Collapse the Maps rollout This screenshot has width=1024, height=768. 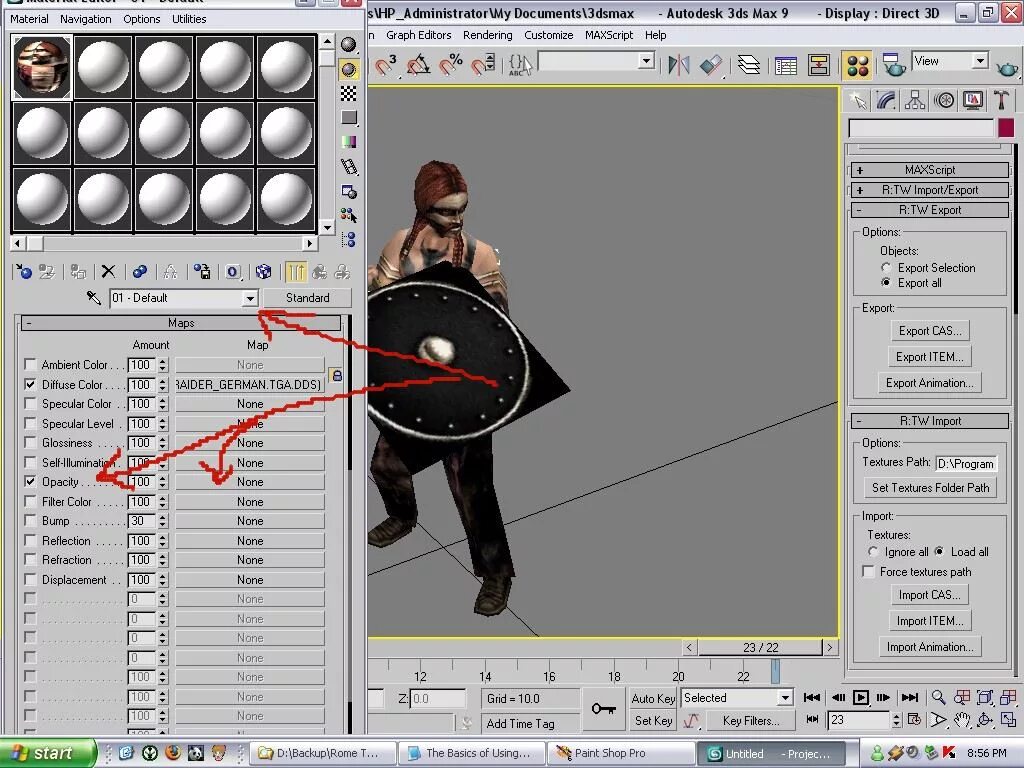coord(181,323)
